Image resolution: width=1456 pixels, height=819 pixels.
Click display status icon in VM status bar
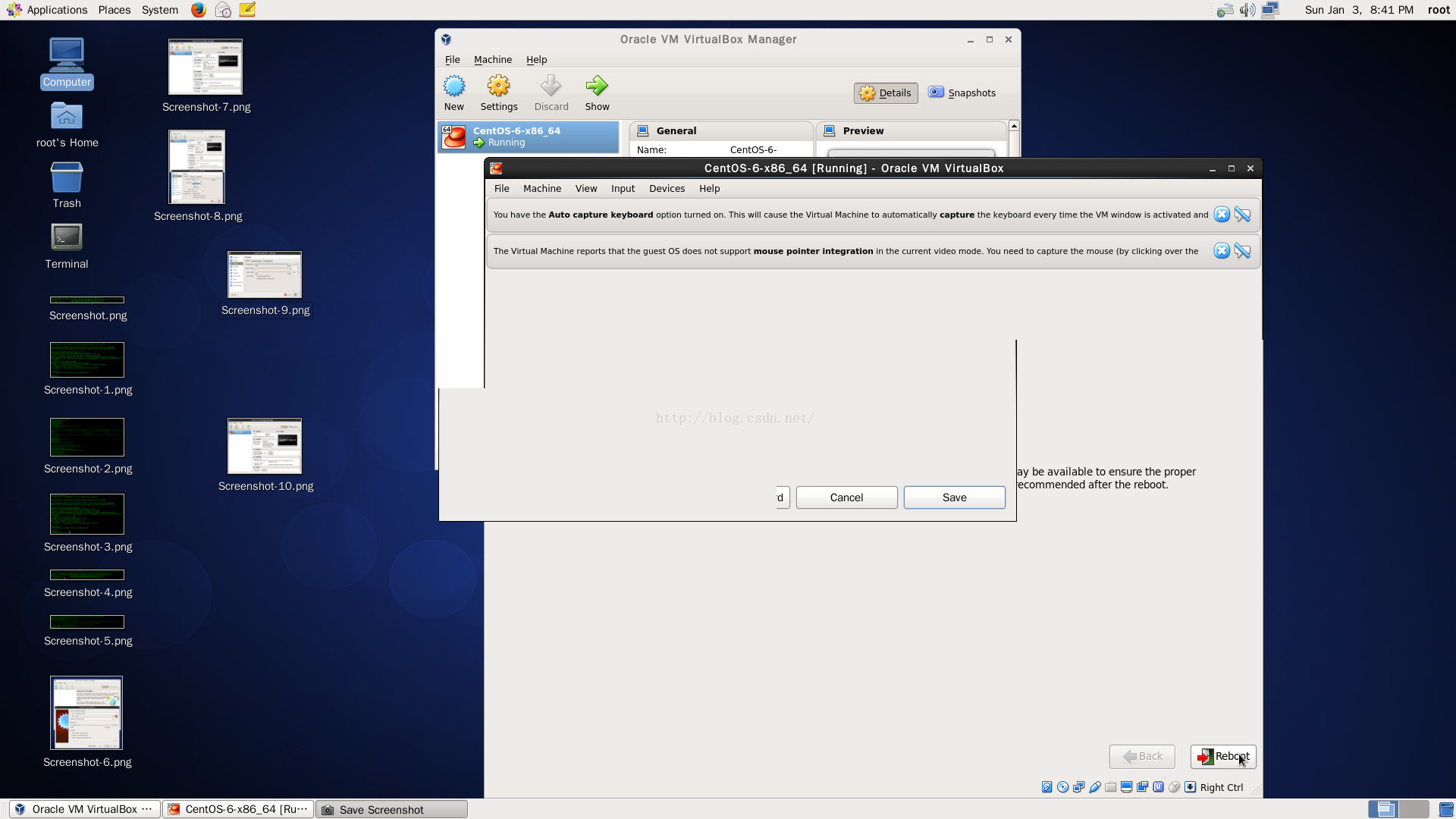[x=1127, y=787]
